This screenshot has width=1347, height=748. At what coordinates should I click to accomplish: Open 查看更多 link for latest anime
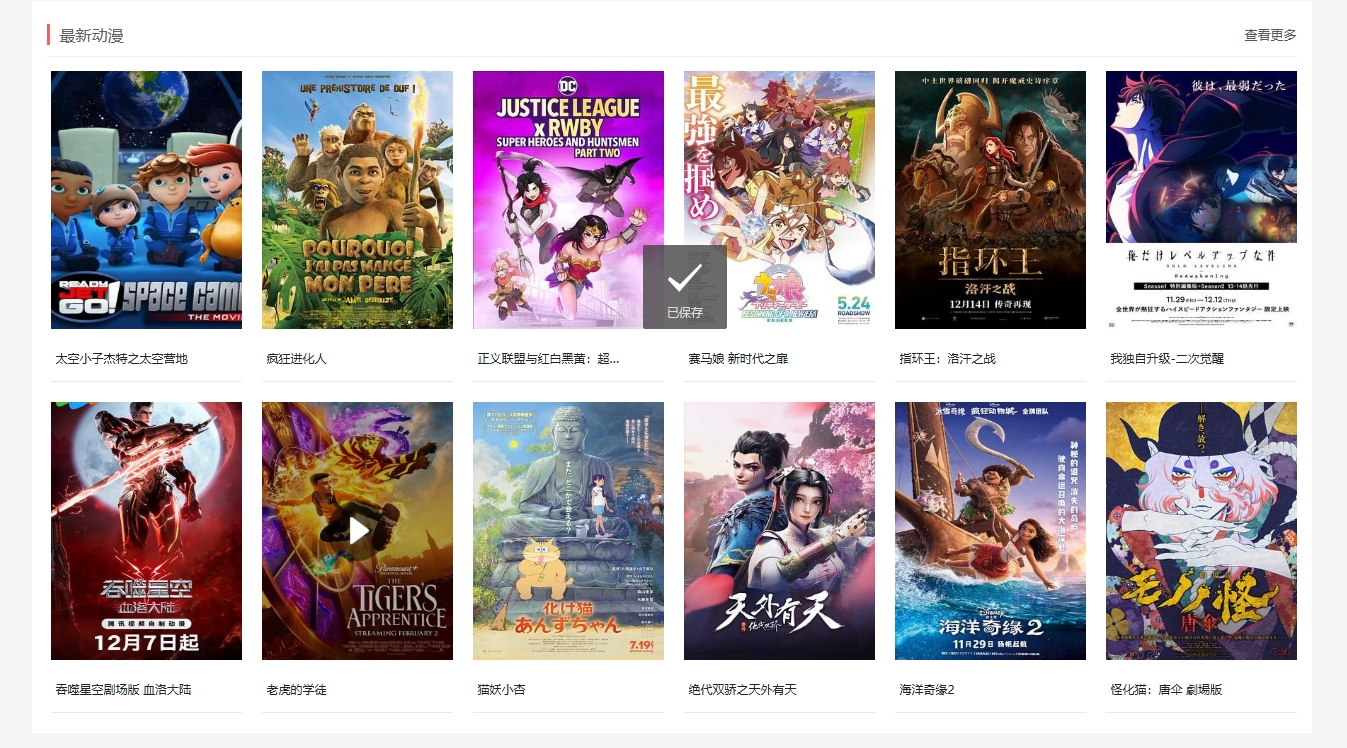pyautogui.click(x=1270, y=35)
